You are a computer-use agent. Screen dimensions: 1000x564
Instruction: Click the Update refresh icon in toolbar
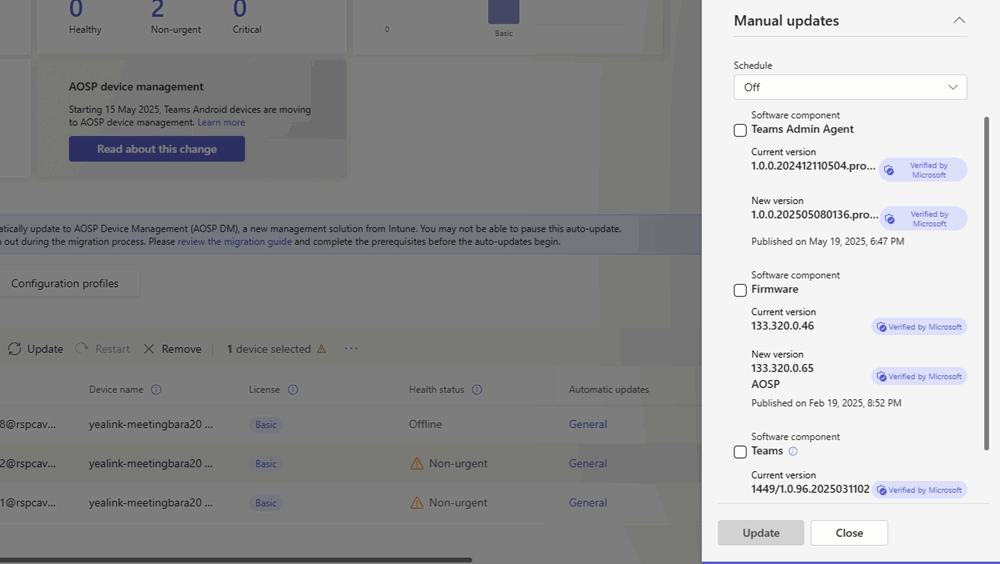[15, 349]
